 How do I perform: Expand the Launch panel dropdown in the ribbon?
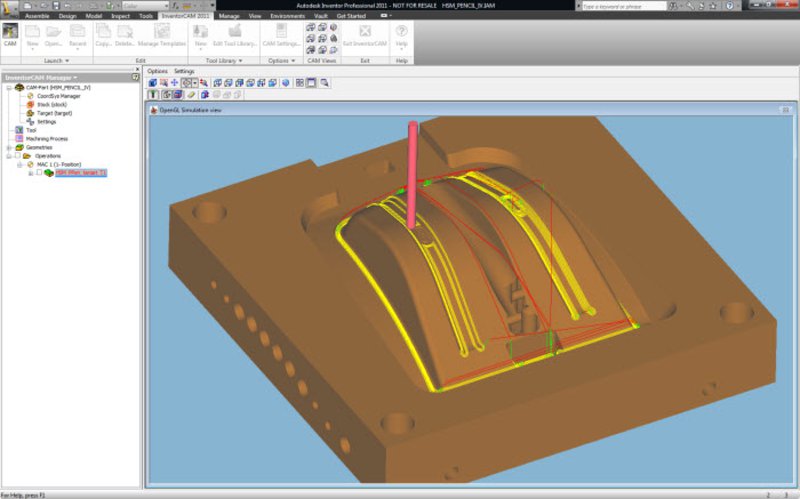[67, 61]
